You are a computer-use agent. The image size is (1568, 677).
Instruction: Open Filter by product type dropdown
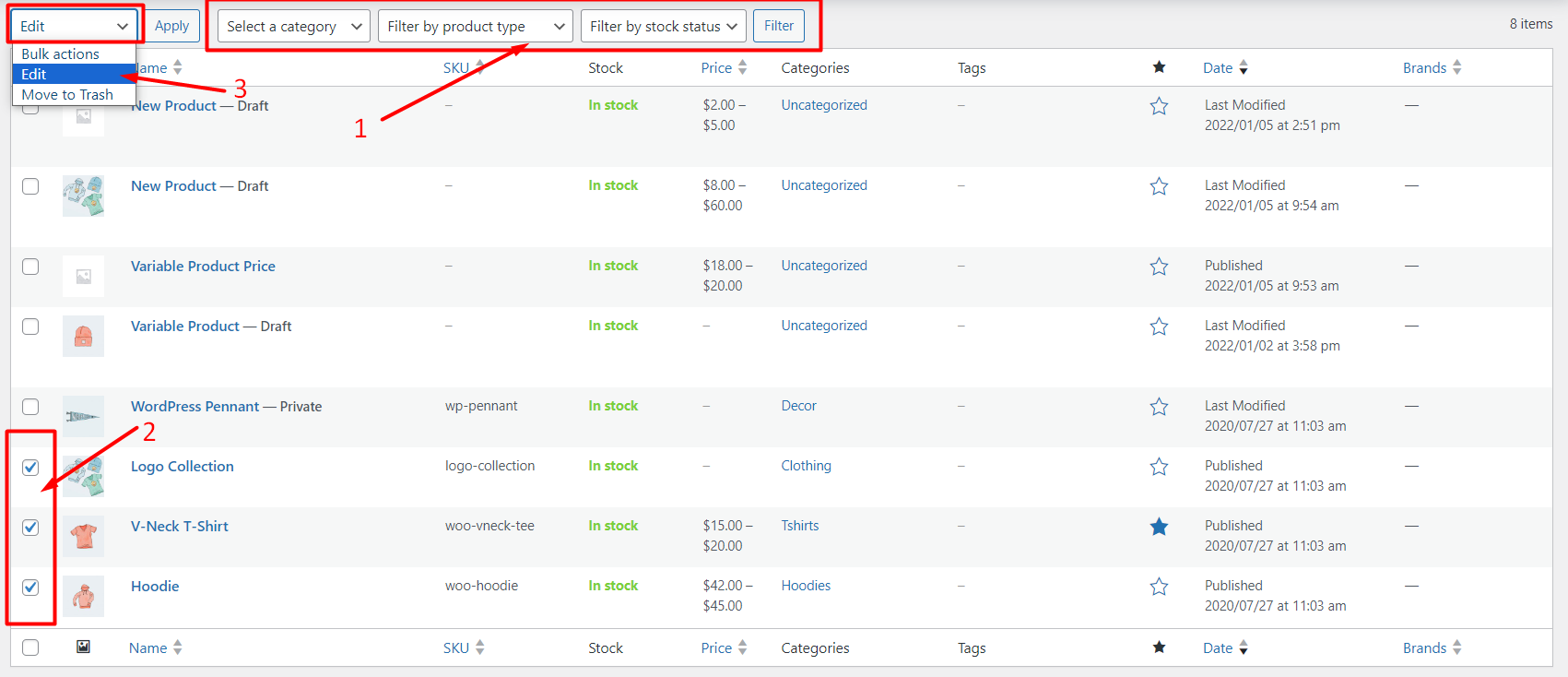click(x=476, y=26)
